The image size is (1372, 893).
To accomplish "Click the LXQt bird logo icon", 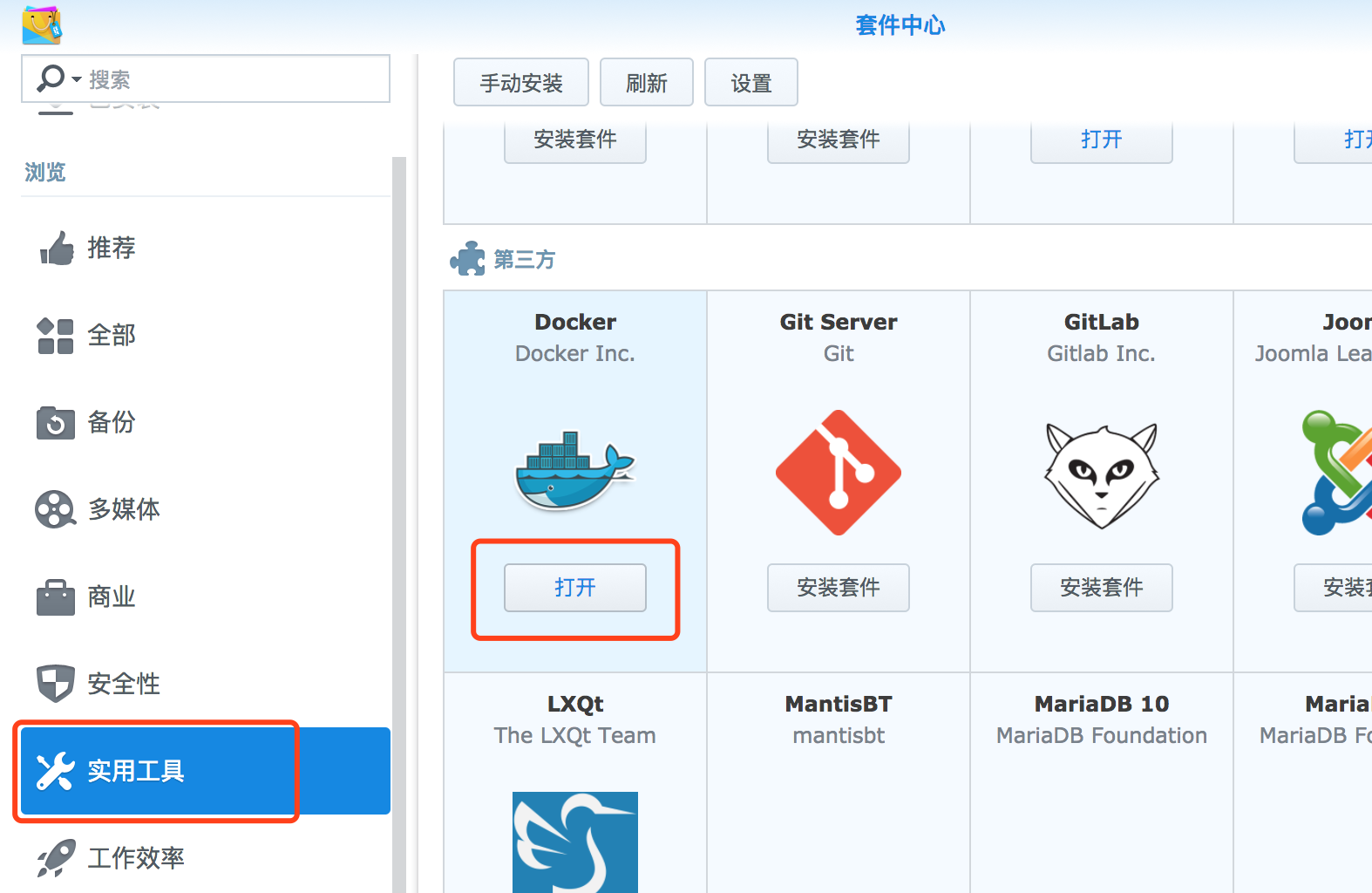I will tap(575, 842).
